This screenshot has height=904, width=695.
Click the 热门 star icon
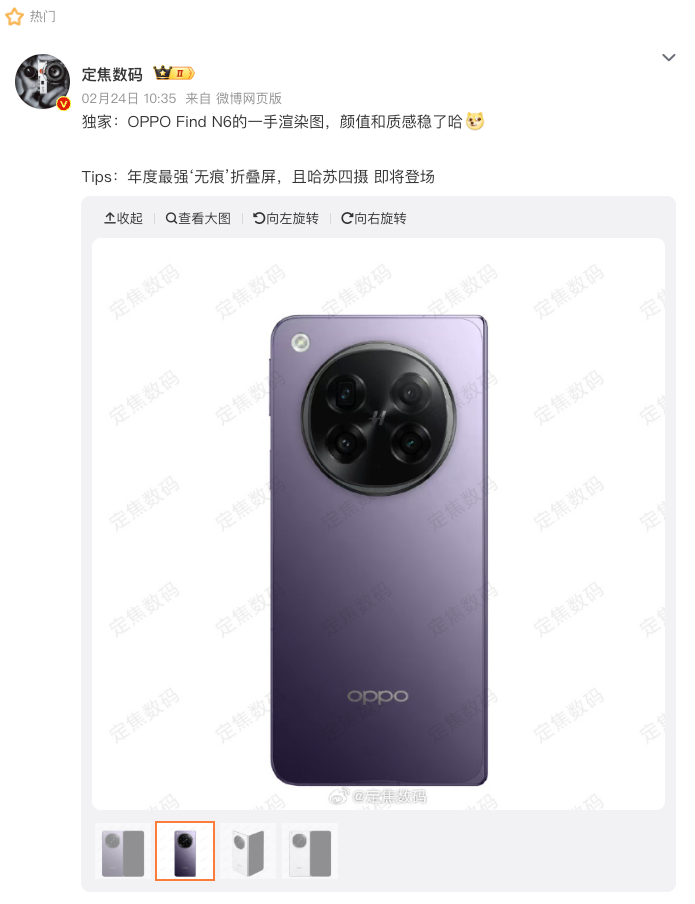pyautogui.click(x=14, y=17)
